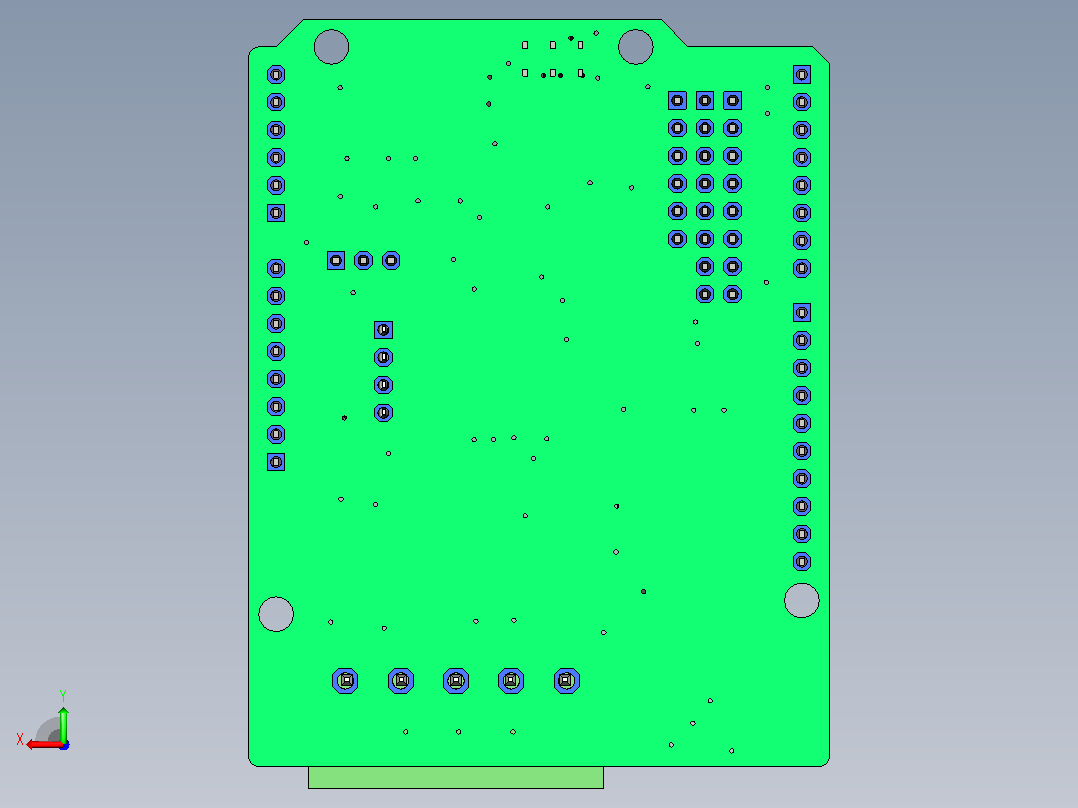Select the bottom-right mounting hole of the board
This screenshot has width=1078, height=808.
pos(802,600)
